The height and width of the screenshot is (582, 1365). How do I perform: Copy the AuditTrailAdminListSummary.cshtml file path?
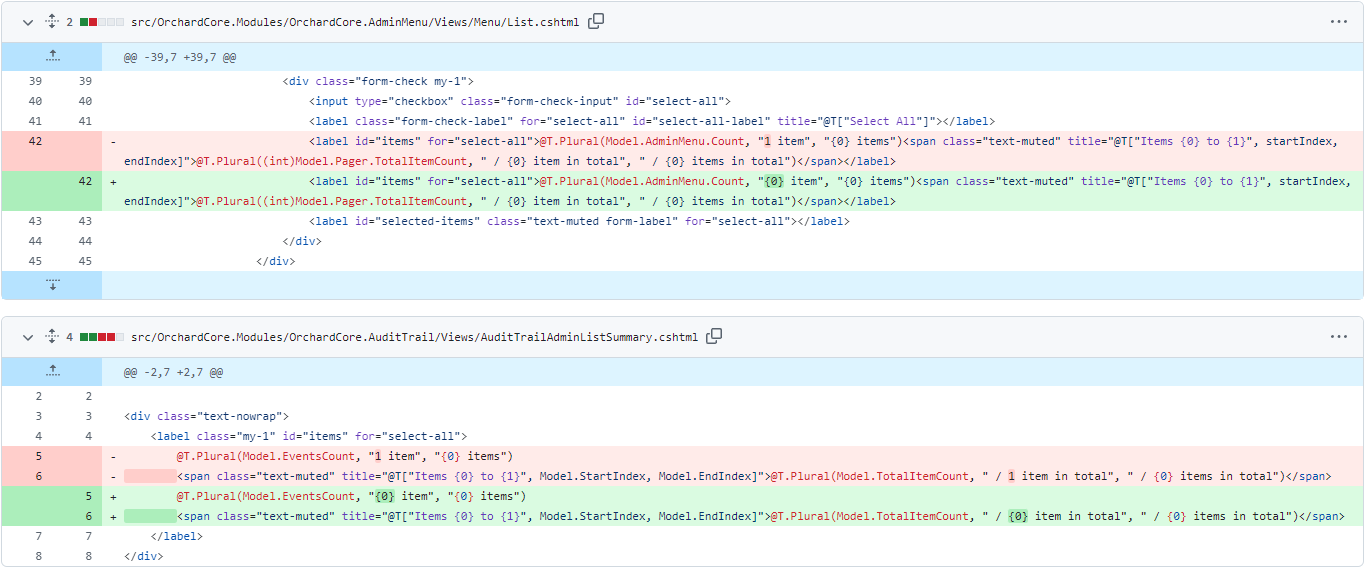714,336
